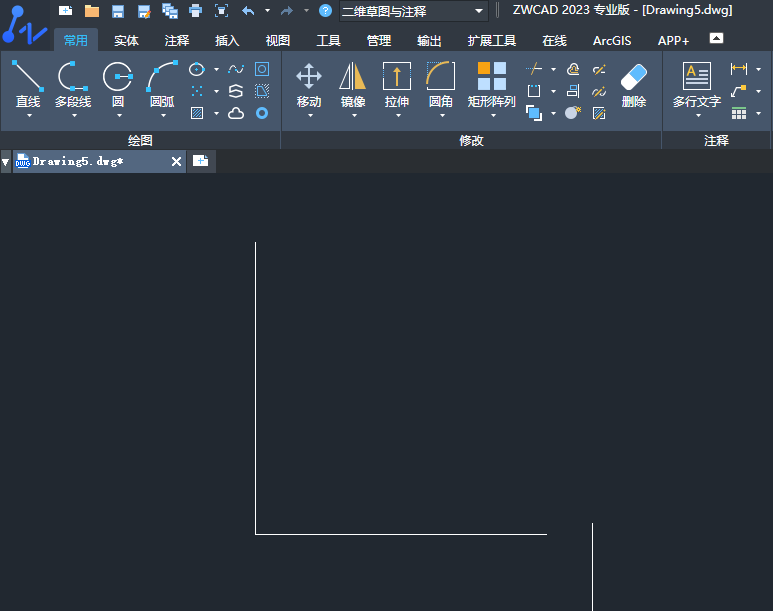Screen dimensions: 773x611
Task: Open the ZWCAD application logo menu
Action: pos(25,25)
